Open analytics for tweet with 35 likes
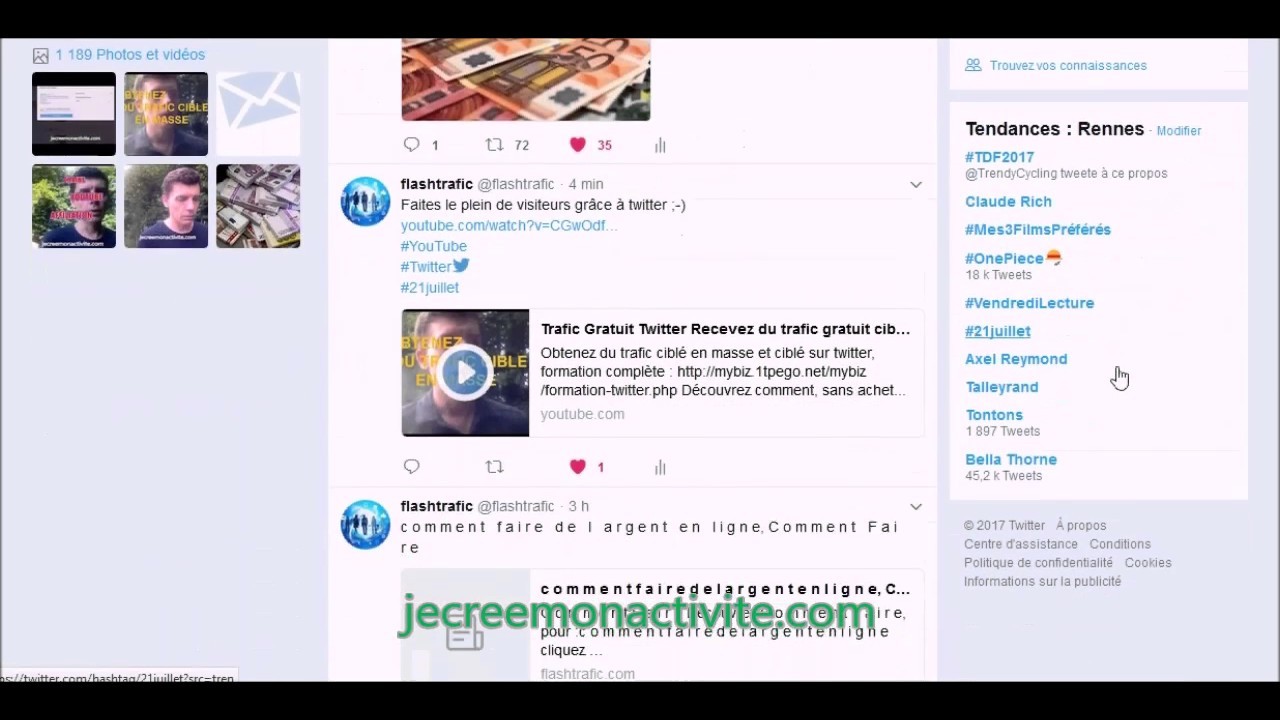The height and width of the screenshot is (720, 1280). [x=660, y=145]
